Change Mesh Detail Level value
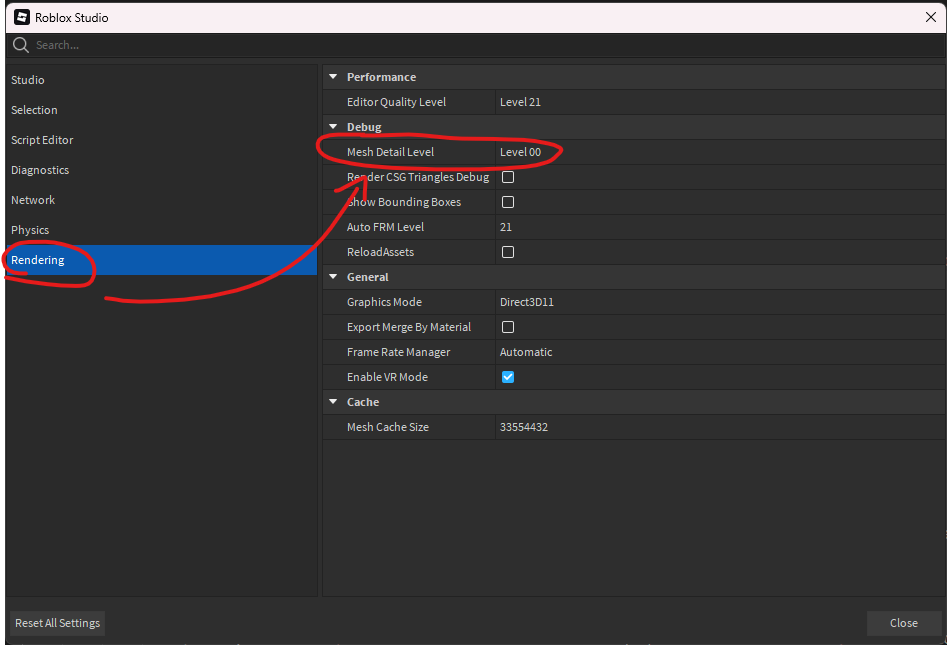947x645 pixels. click(720, 152)
